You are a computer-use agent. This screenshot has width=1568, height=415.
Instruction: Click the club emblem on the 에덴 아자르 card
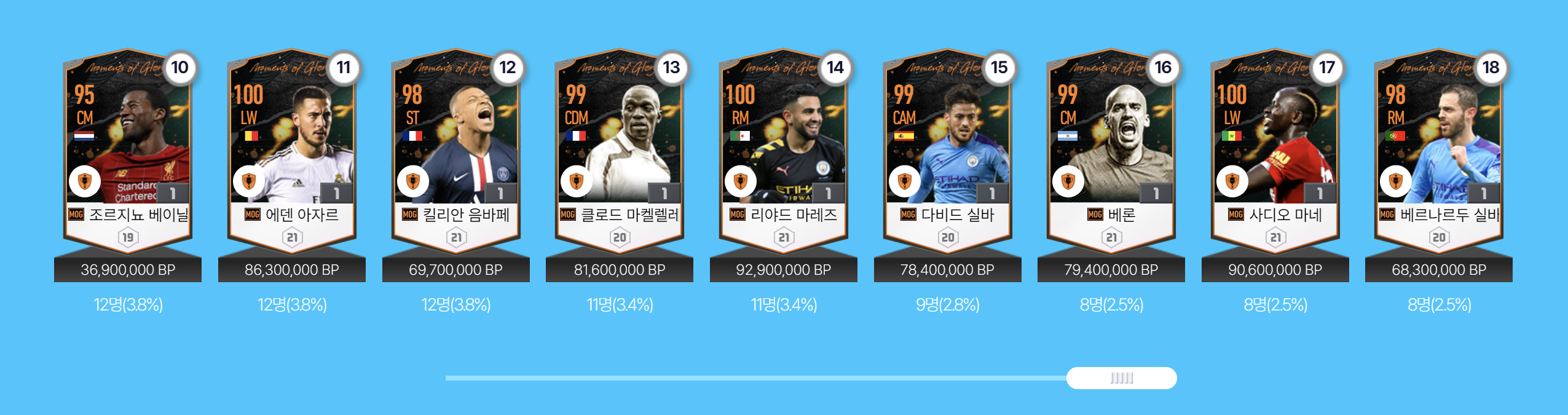pyautogui.click(x=249, y=181)
